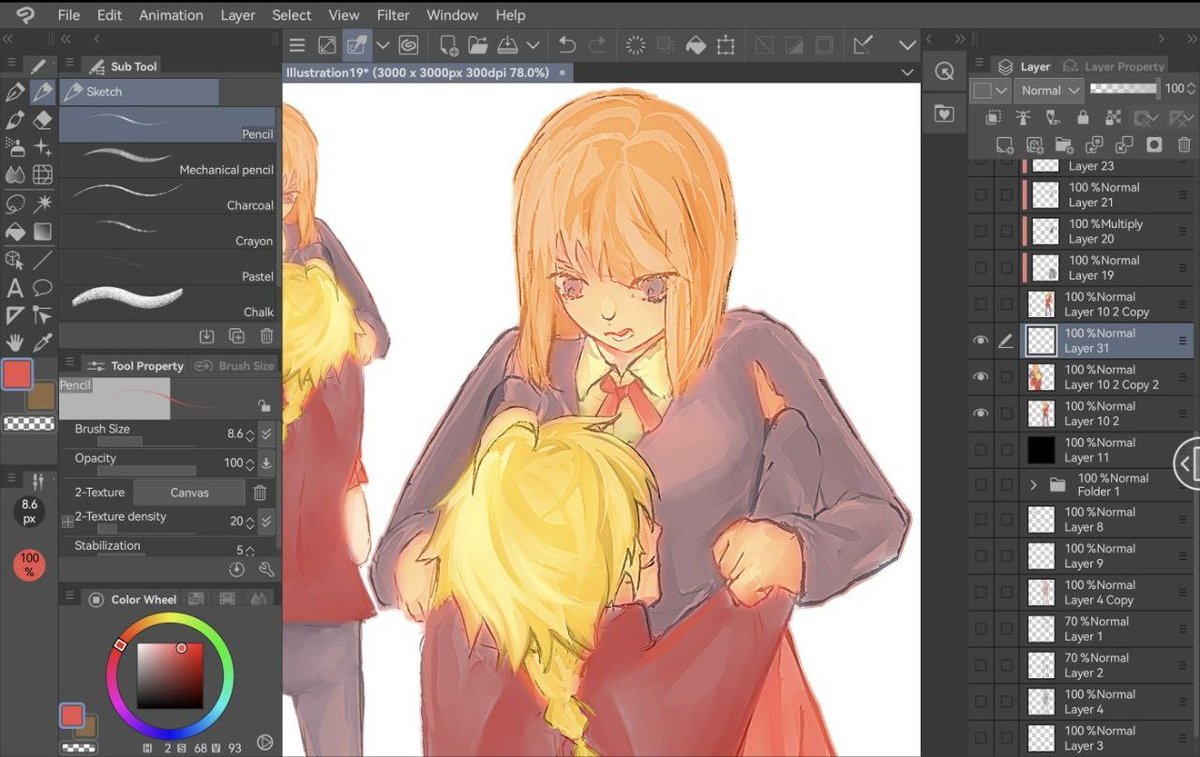Select the Pen tool
This screenshot has width=1200, height=757.
coord(15,93)
